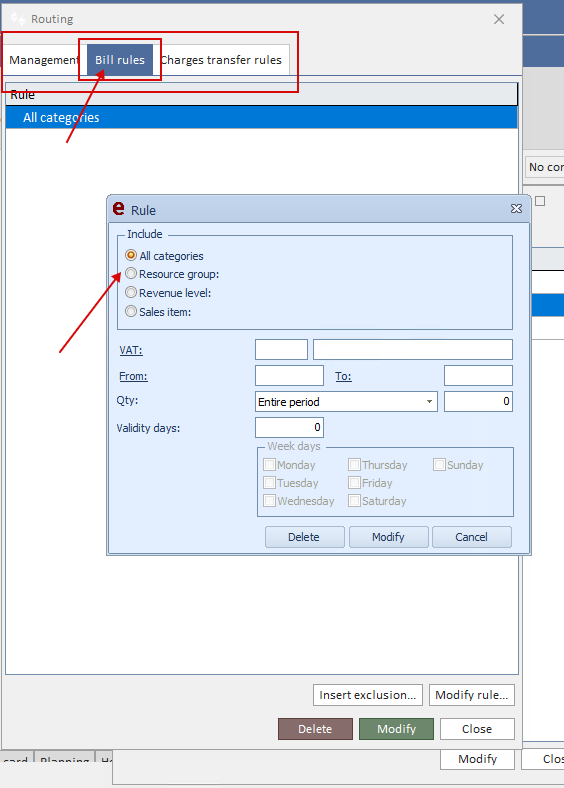Image resolution: width=564 pixels, height=788 pixels.
Task: Click the From date input field
Action: click(x=290, y=375)
